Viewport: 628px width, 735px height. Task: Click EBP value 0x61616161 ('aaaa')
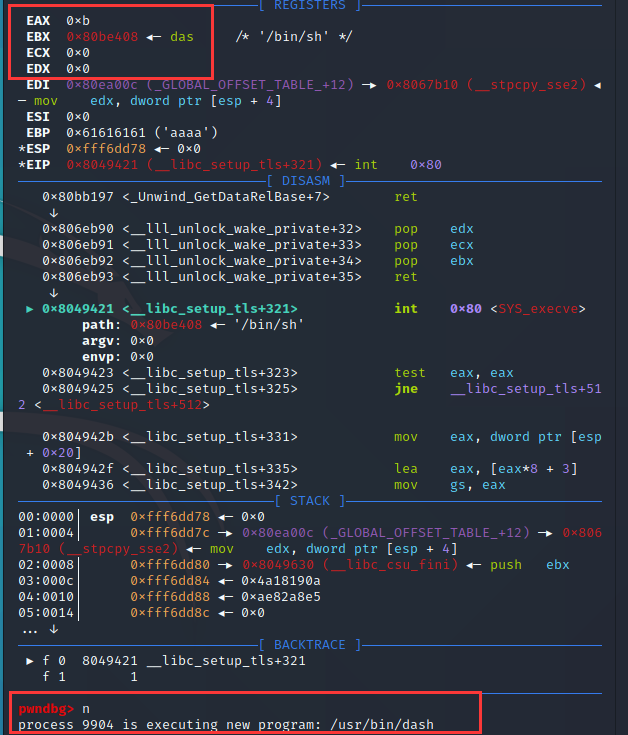coord(142,133)
